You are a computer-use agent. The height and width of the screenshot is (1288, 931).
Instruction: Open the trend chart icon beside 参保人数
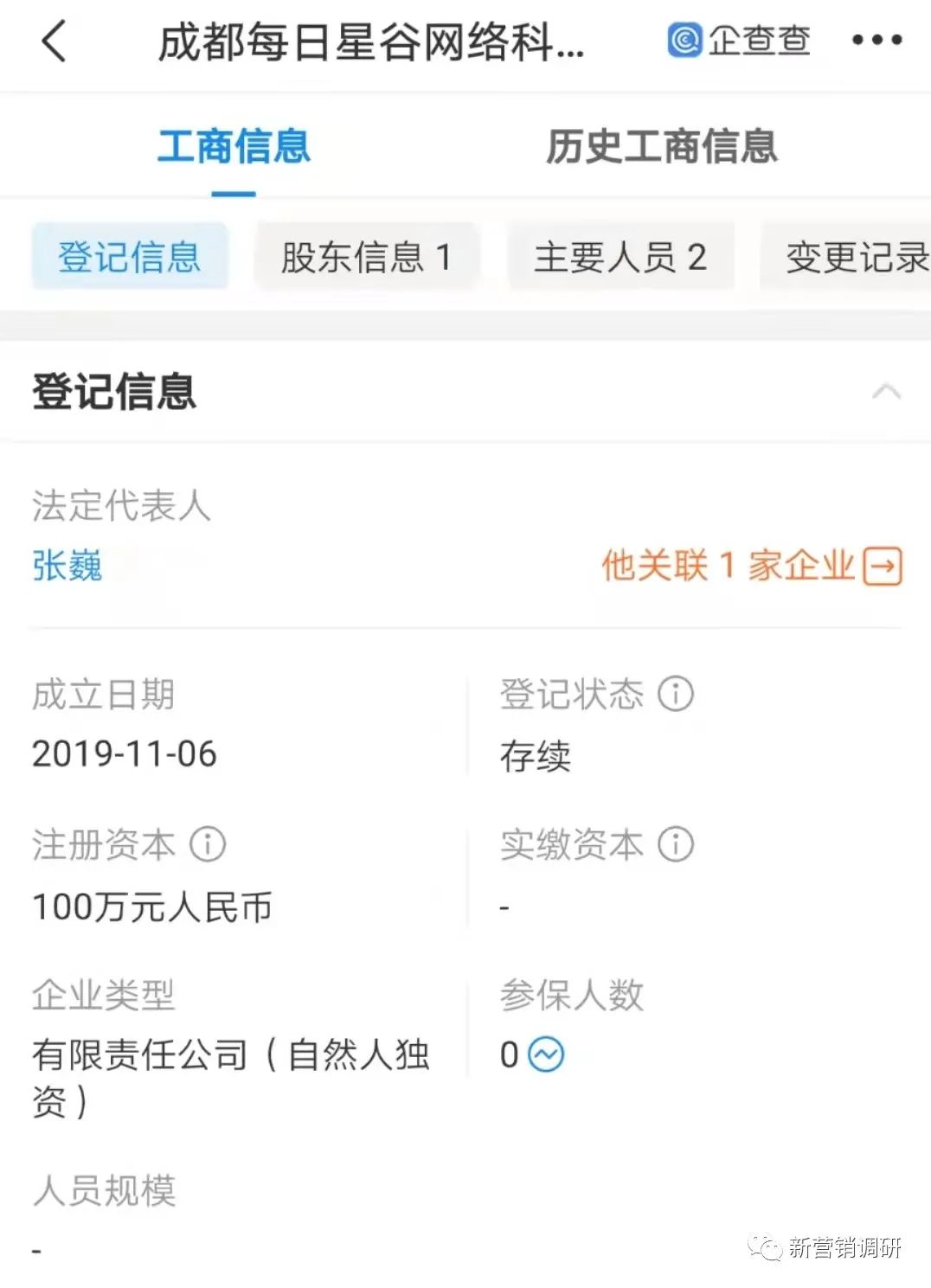point(546,1054)
